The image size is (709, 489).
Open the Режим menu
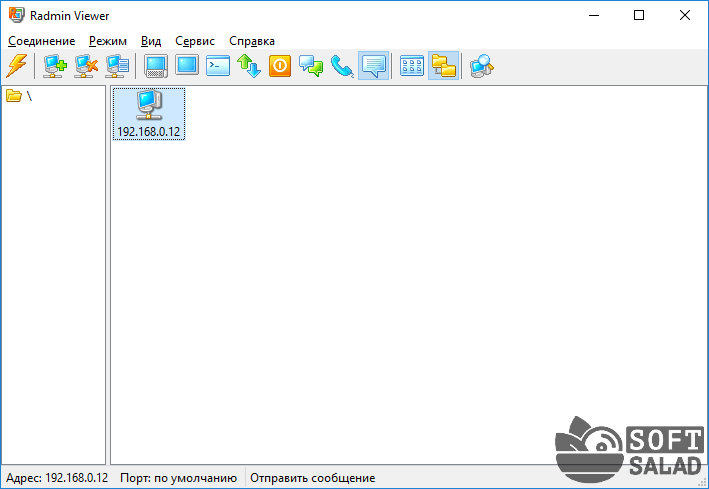click(x=108, y=41)
